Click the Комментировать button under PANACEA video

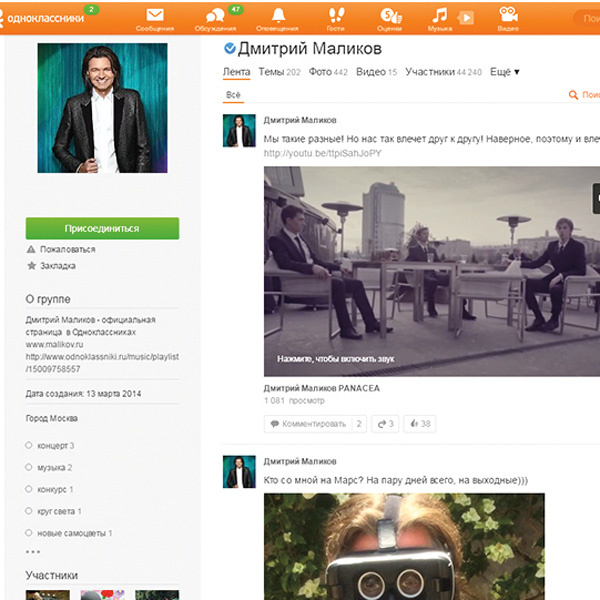point(315,424)
